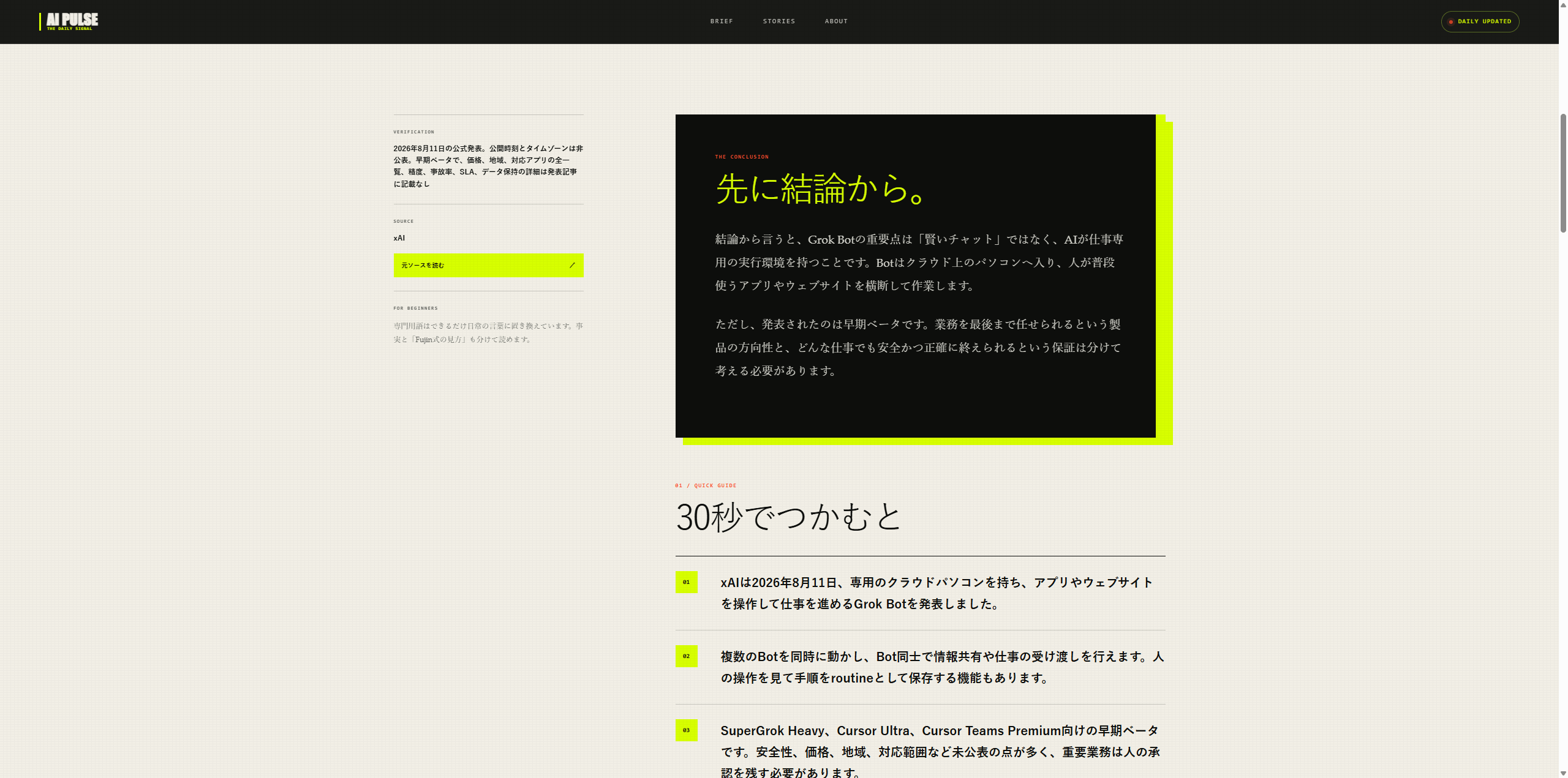Click the green 01 number badge
The image size is (1568, 778).
point(686,582)
